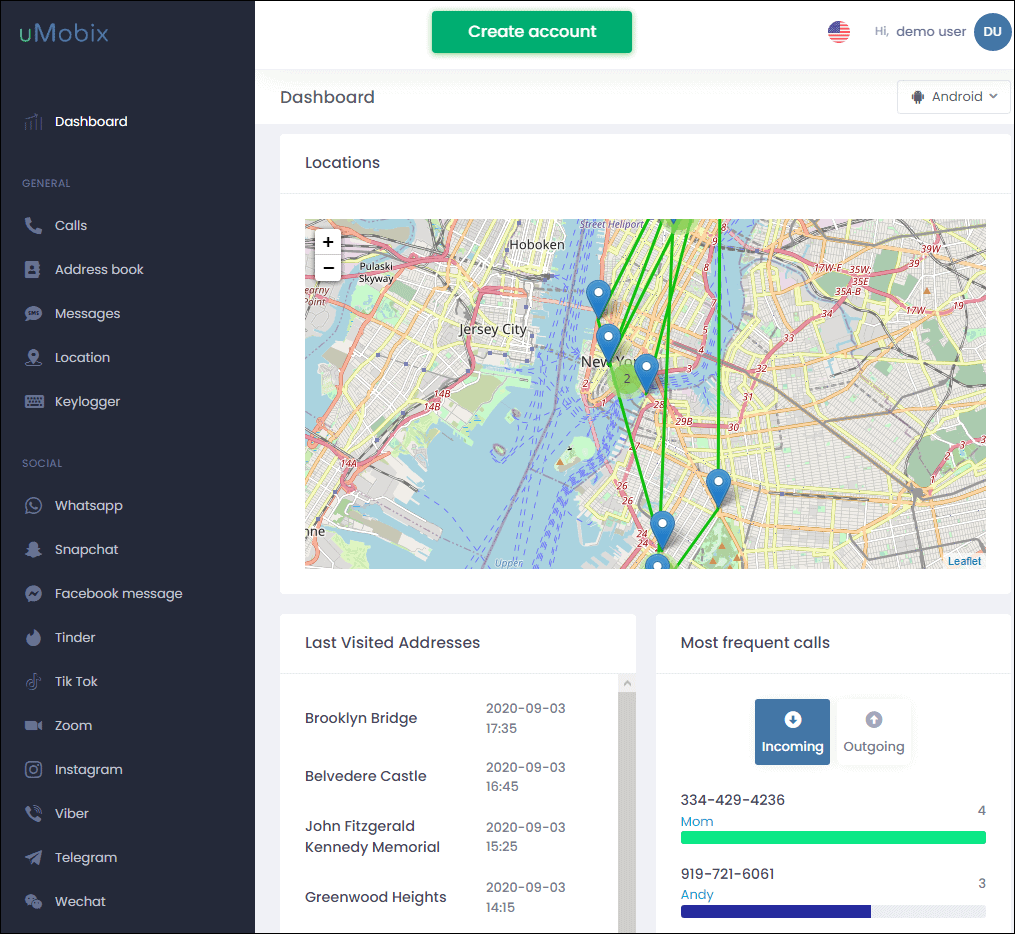Click the WhatsApp icon in the sidebar
The width and height of the screenshot is (1015, 934).
tap(34, 506)
